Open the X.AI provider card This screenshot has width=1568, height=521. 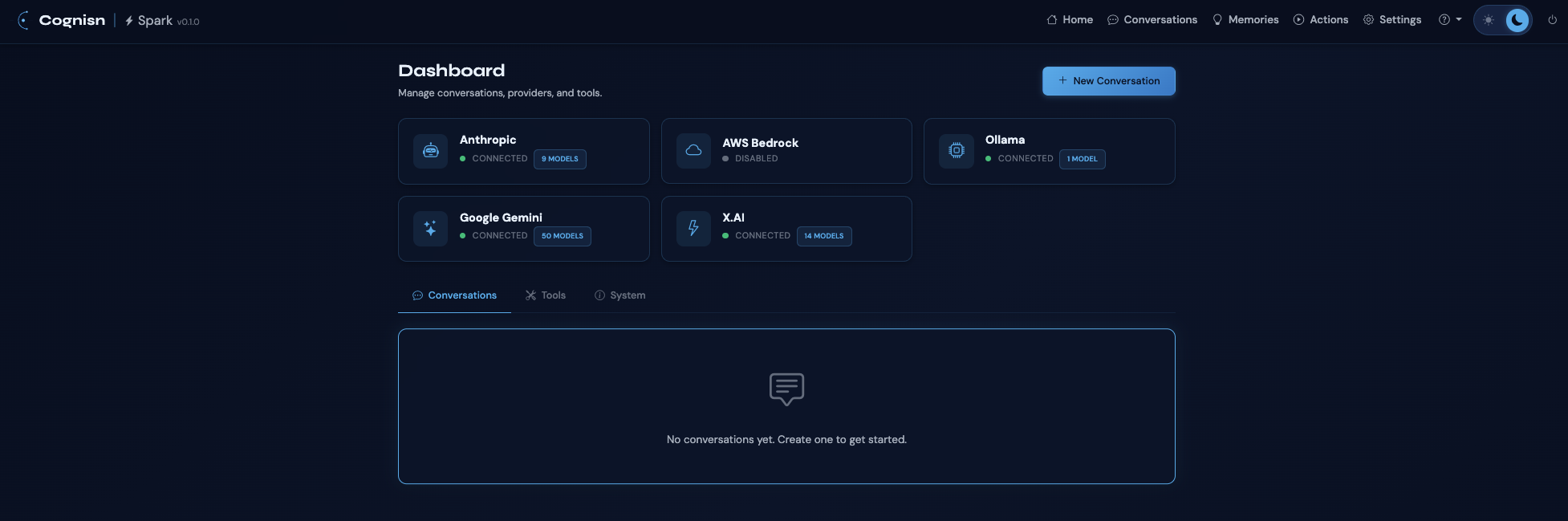(x=786, y=229)
